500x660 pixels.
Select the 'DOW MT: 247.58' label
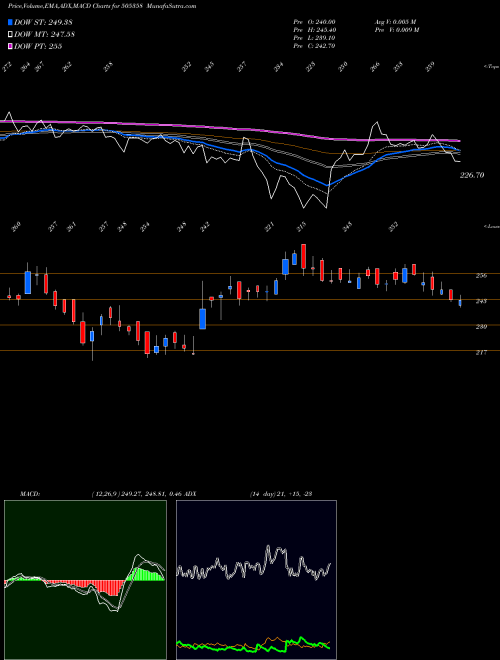coord(45,34)
